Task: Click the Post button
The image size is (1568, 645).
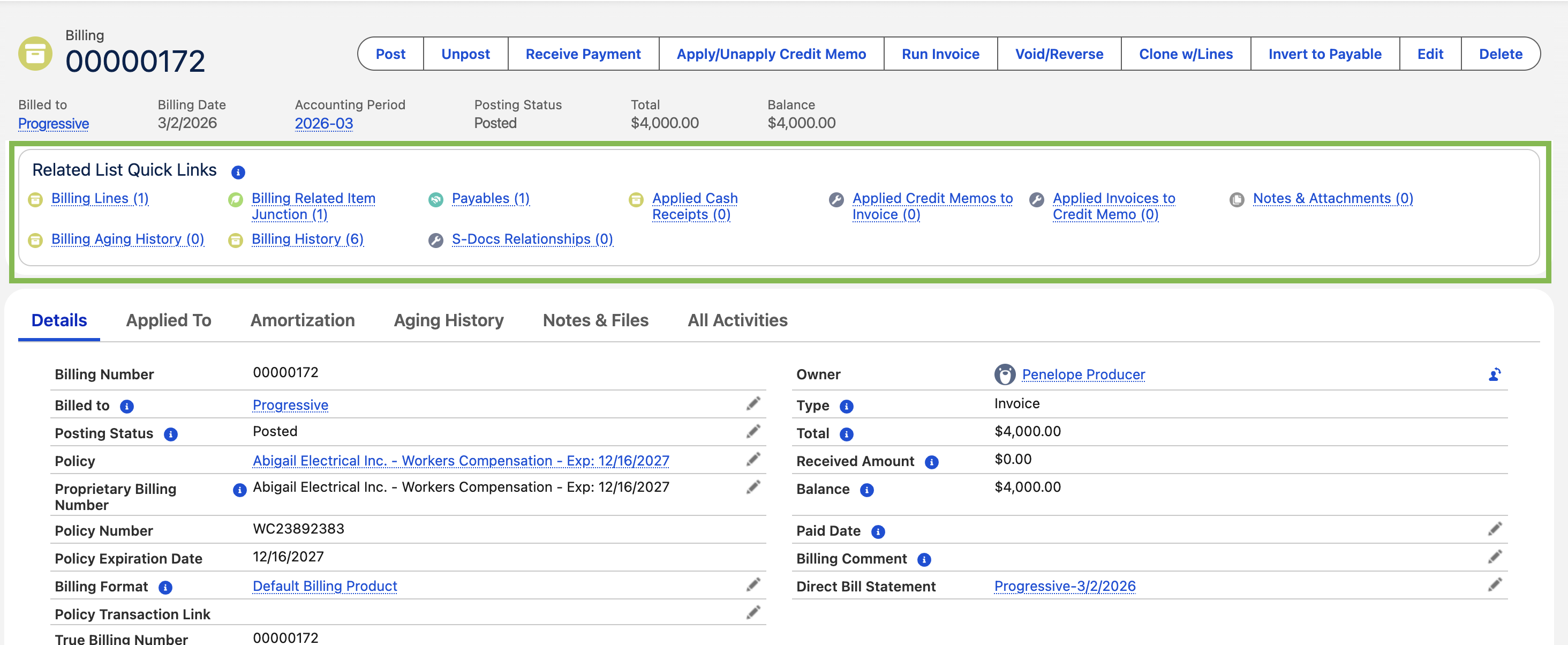Action: pyautogui.click(x=390, y=54)
